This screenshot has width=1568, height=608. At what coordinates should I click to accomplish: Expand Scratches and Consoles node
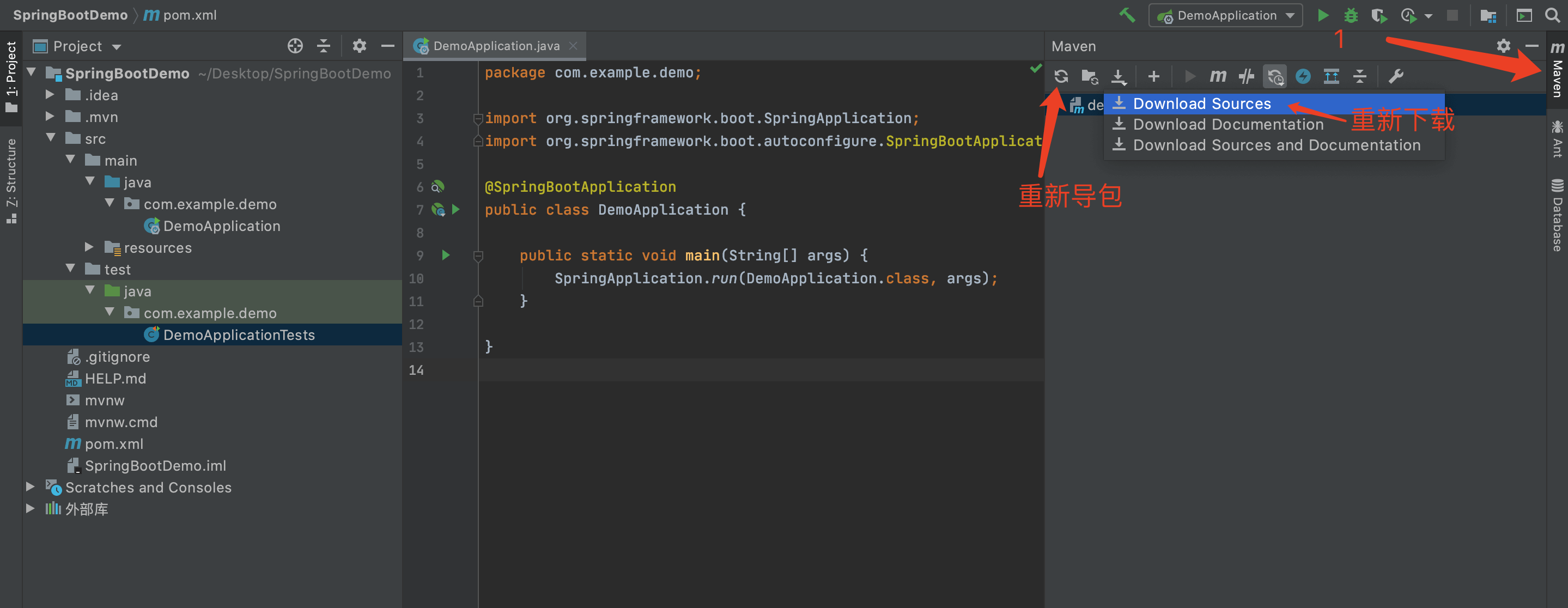point(31,487)
